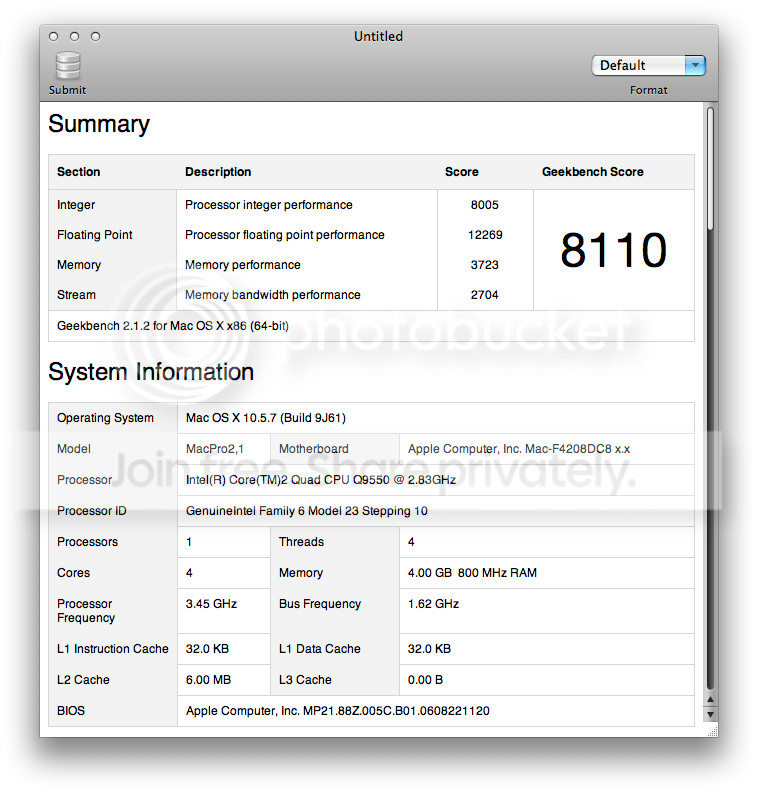Click Processor floating point performance description

tap(284, 235)
